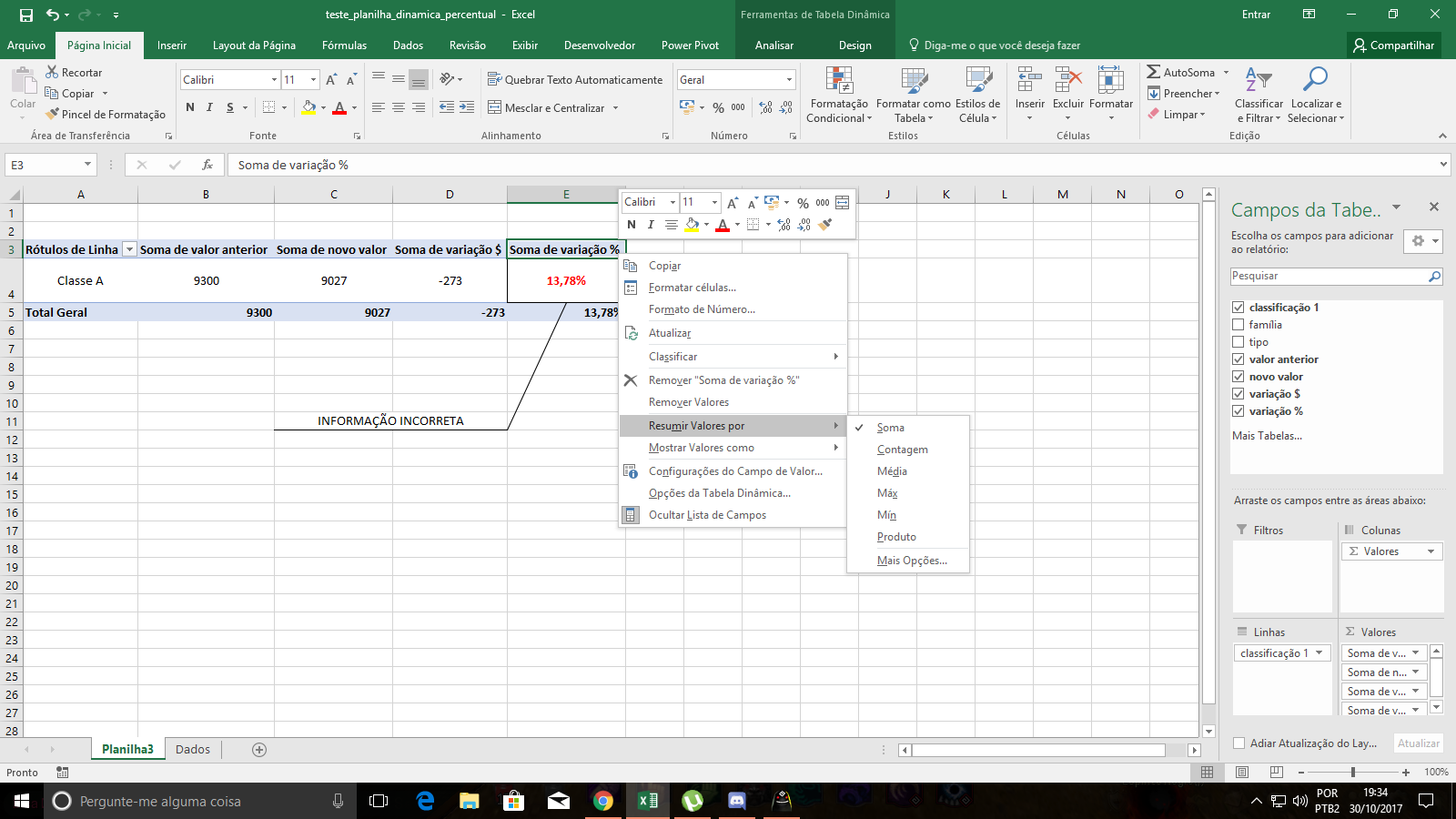This screenshot has height=819, width=1456.
Task: Open field list settings gear
Action: 1423,241
